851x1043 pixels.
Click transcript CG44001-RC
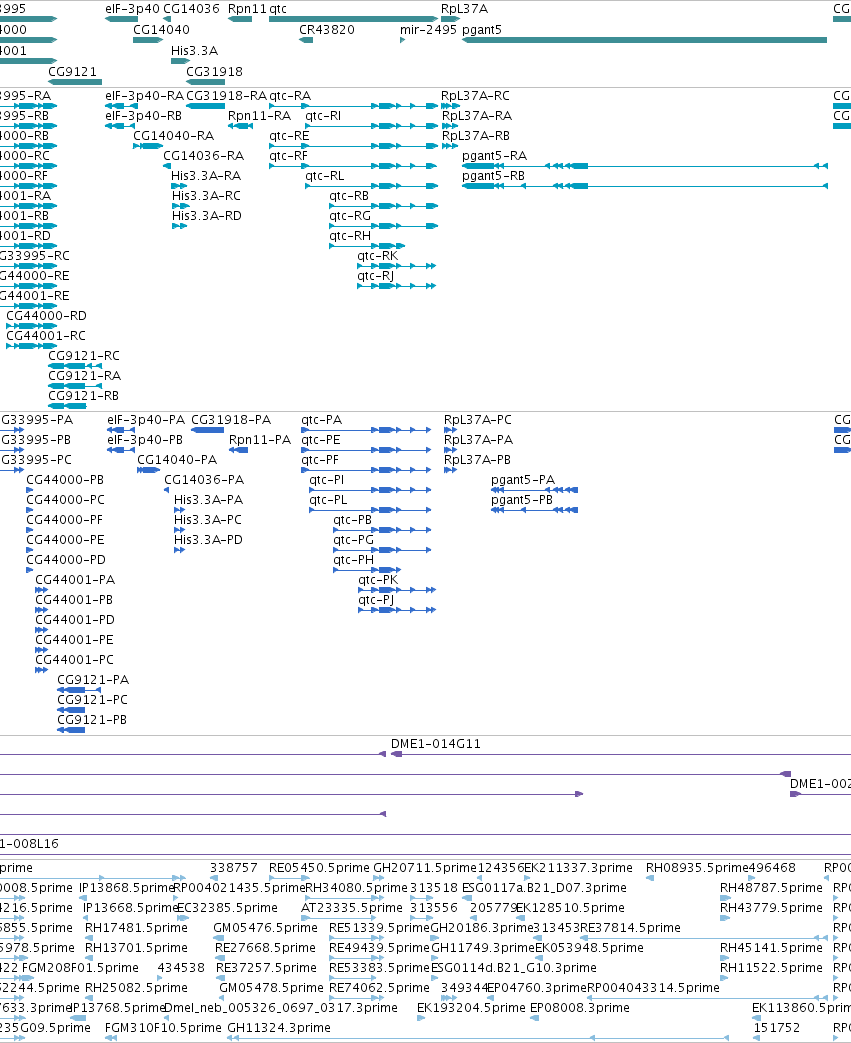45,335
